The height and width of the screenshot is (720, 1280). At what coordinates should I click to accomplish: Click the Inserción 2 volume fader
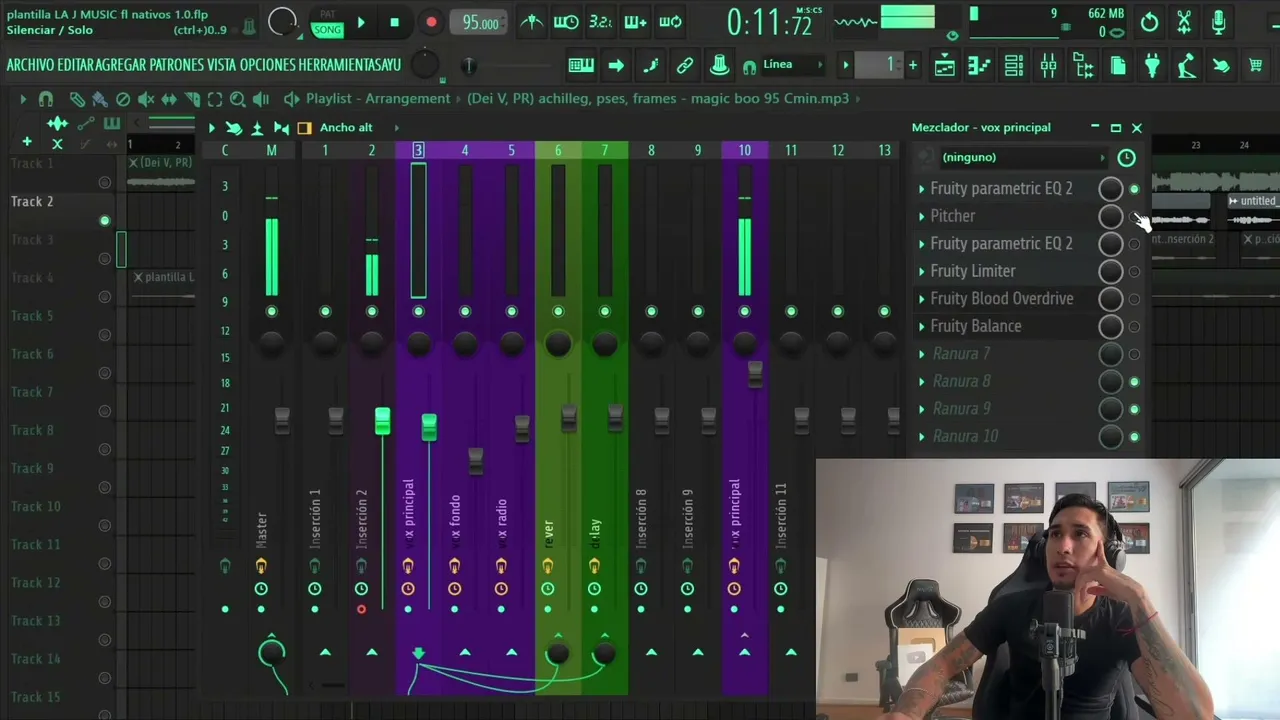[382, 421]
